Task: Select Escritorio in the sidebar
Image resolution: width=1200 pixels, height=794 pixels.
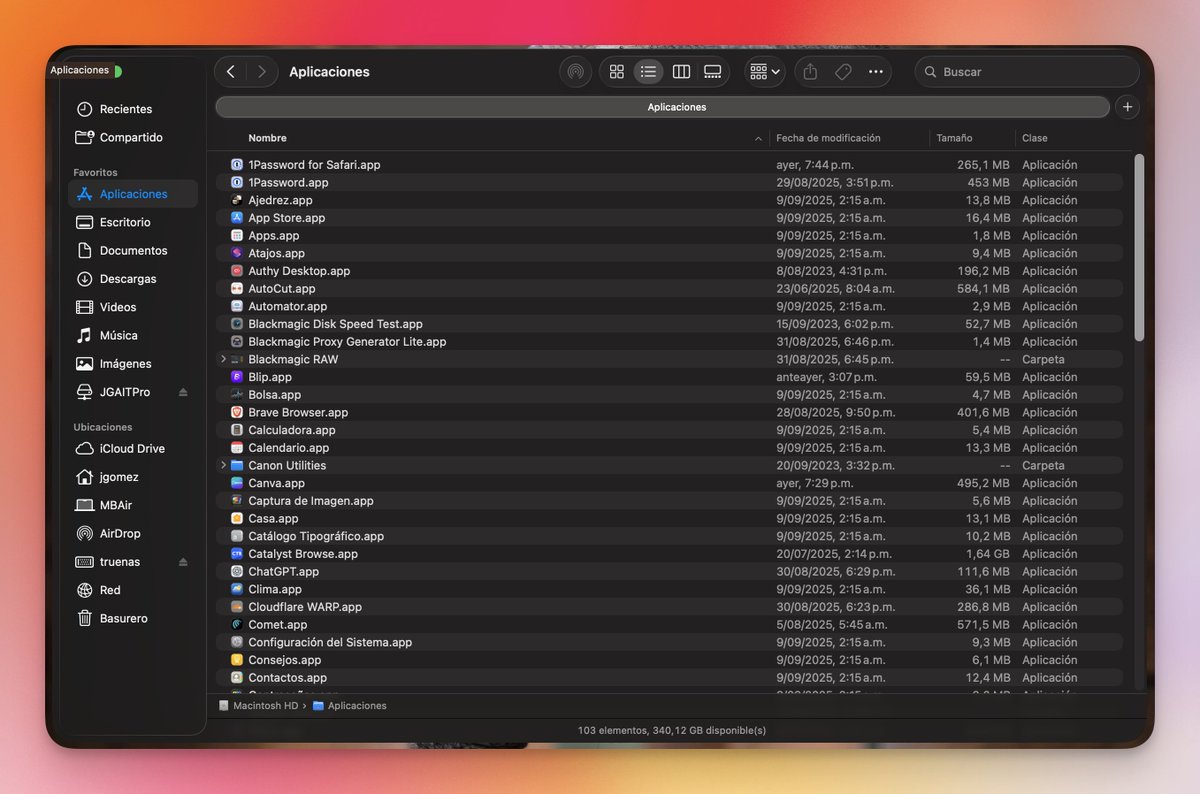Action: pyautogui.click(x=125, y=222)
